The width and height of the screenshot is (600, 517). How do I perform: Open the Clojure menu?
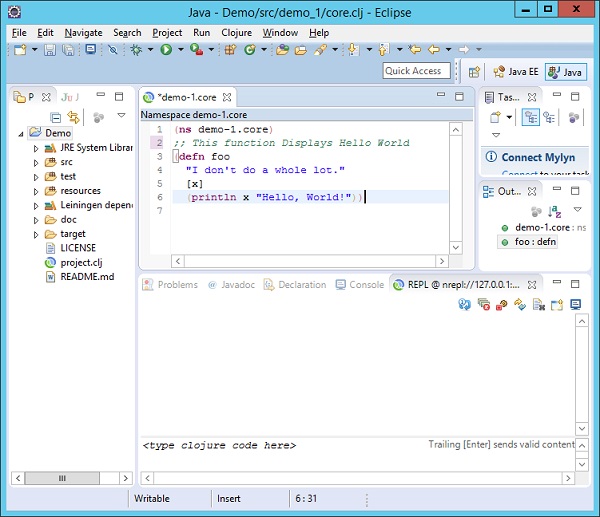tap(236, 32)
